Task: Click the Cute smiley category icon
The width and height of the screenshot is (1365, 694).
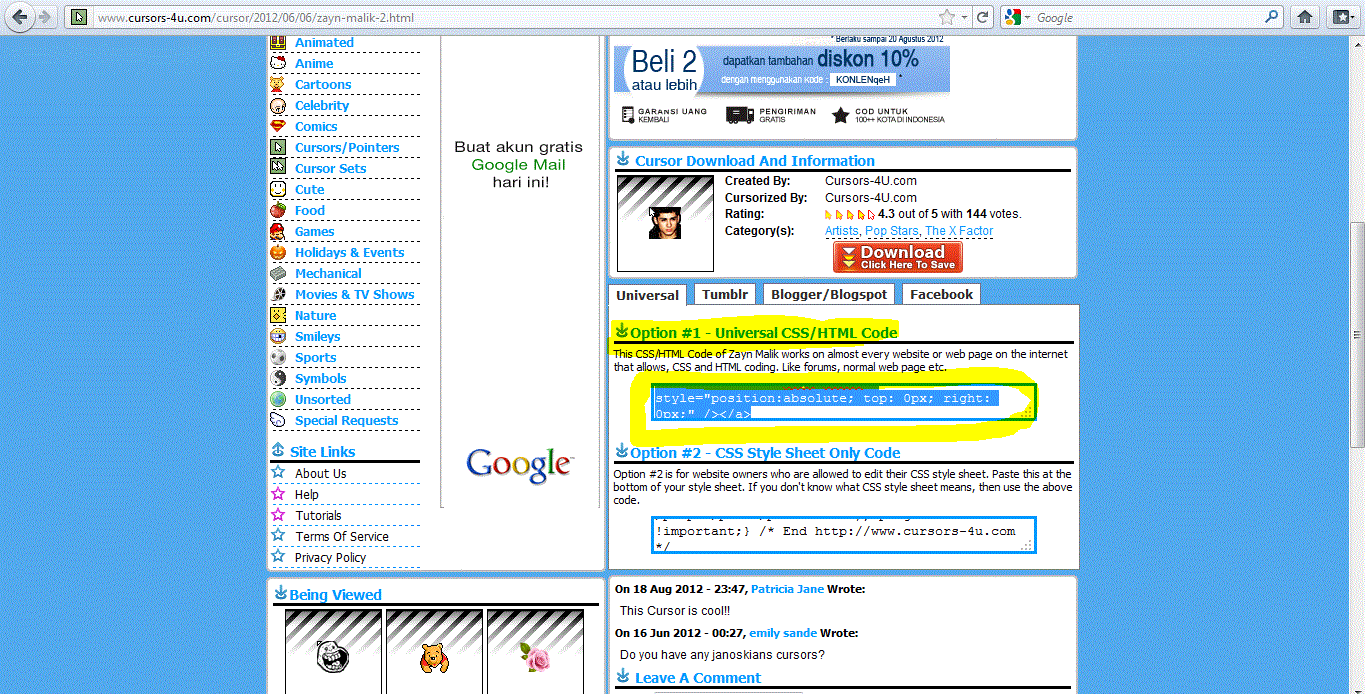Action: point(278,189)
